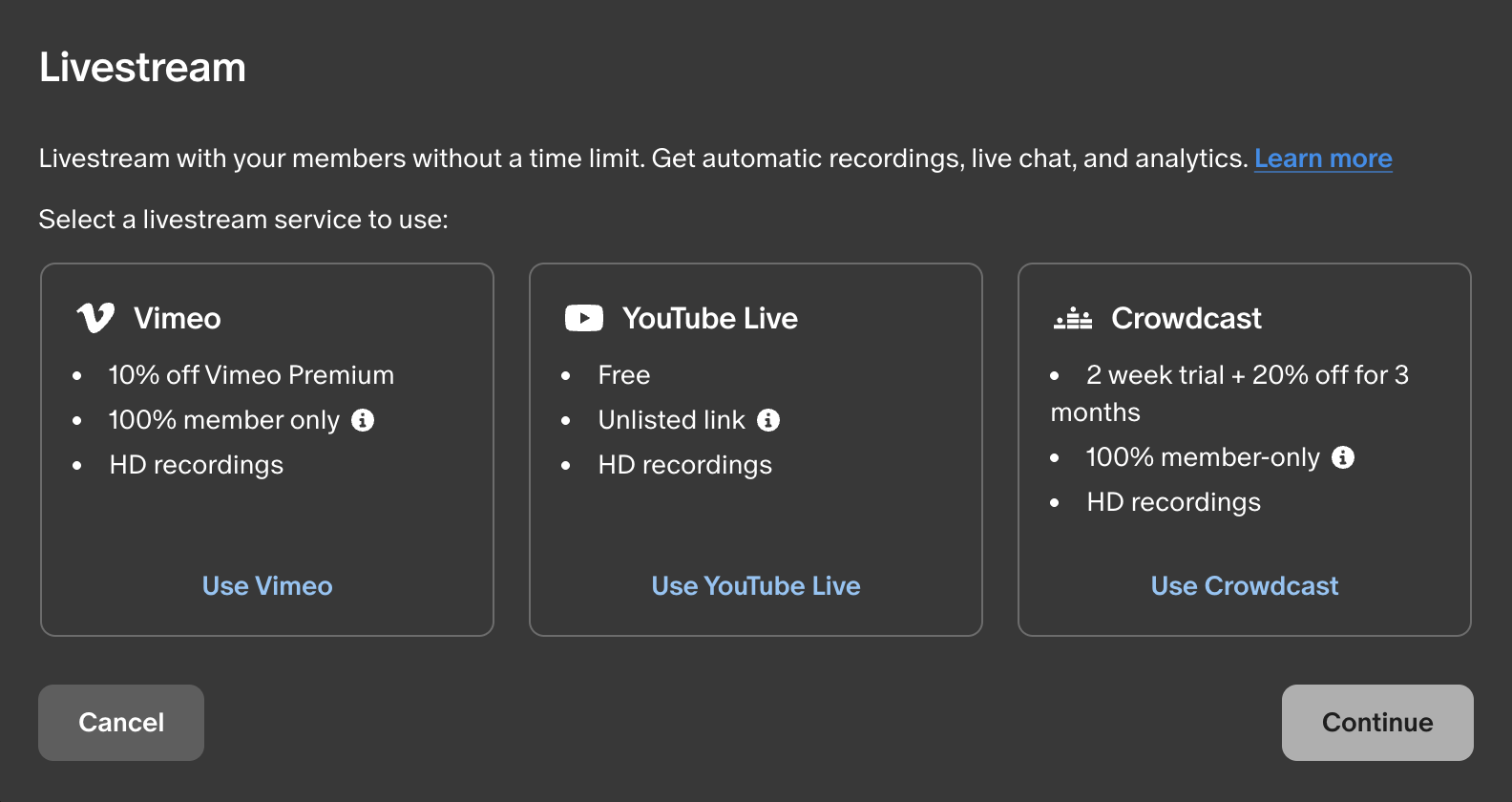The height and width of the screenshot is (802, 1512).
Task: Click "Select a livestream service to use:" label
Action: point(243,220)
